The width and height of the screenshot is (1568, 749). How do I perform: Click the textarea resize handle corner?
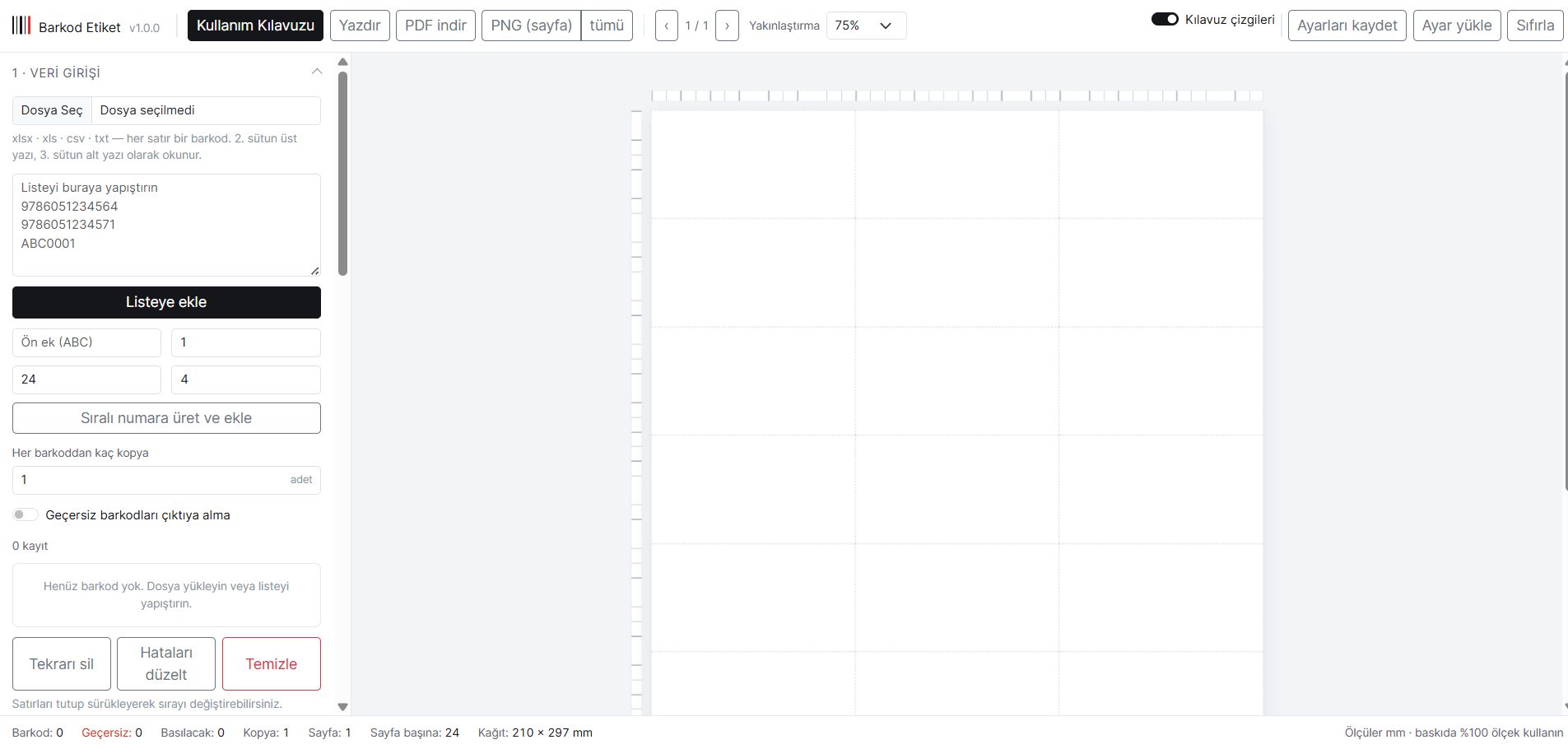(x=314, y=271)
